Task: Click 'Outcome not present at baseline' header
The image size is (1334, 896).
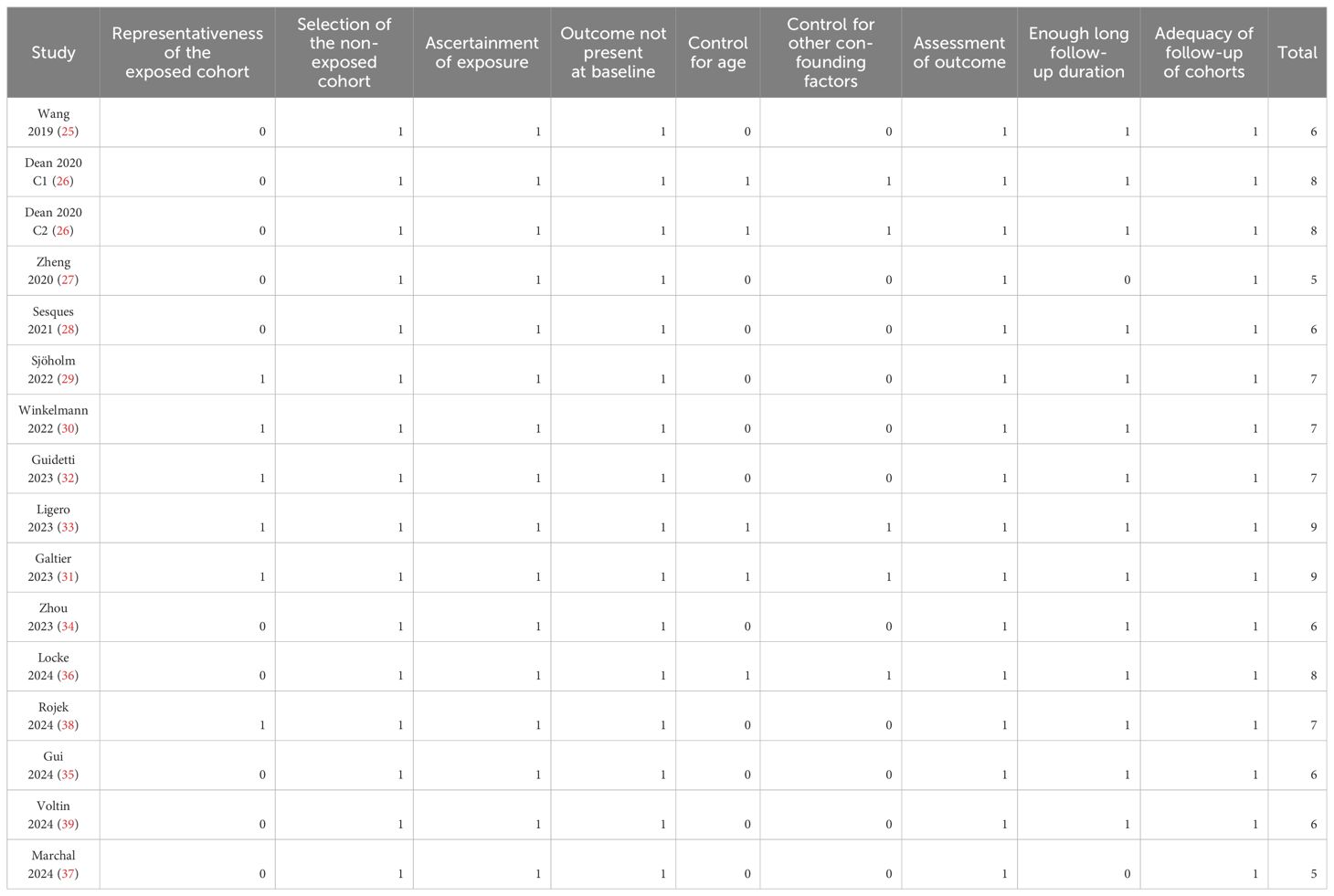Action: click(613, 52)
